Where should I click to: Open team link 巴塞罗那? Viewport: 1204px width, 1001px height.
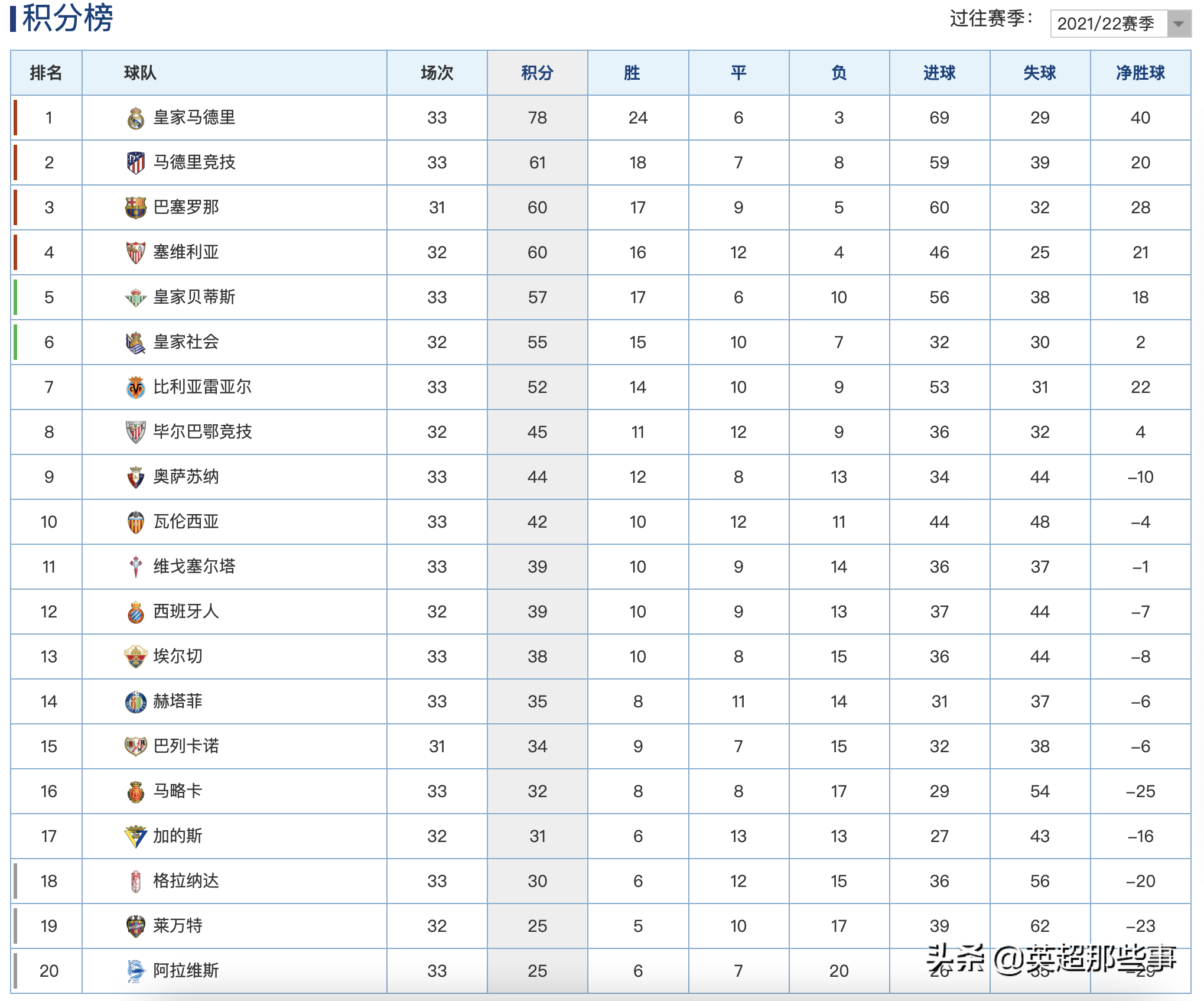(186, 207)
